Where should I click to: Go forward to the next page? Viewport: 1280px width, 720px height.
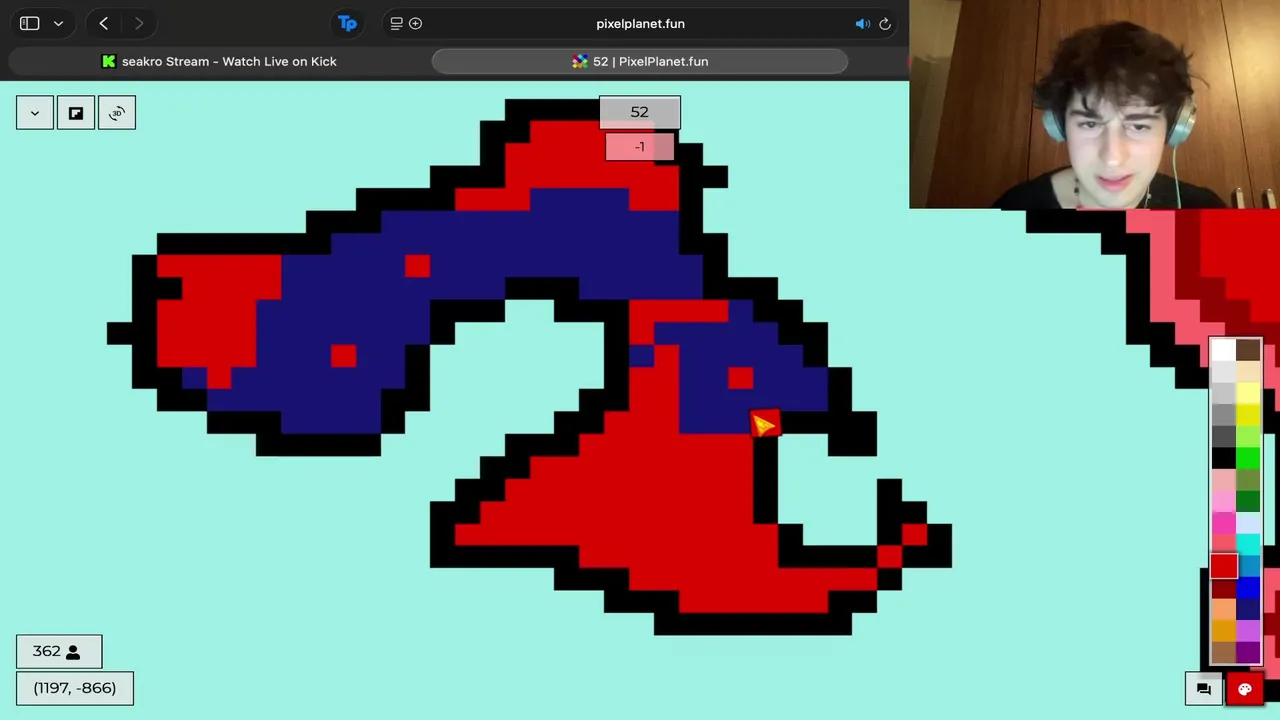point(139,23)
